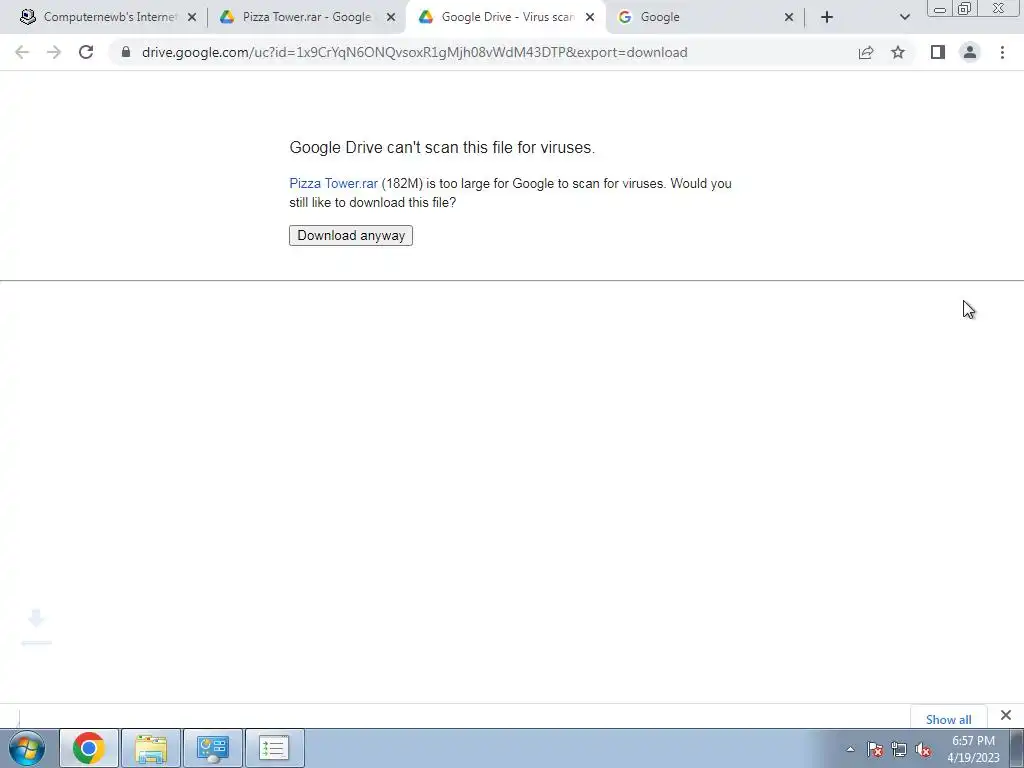
Task: Bookmark this page with the star icon
Action: [898, 52]
